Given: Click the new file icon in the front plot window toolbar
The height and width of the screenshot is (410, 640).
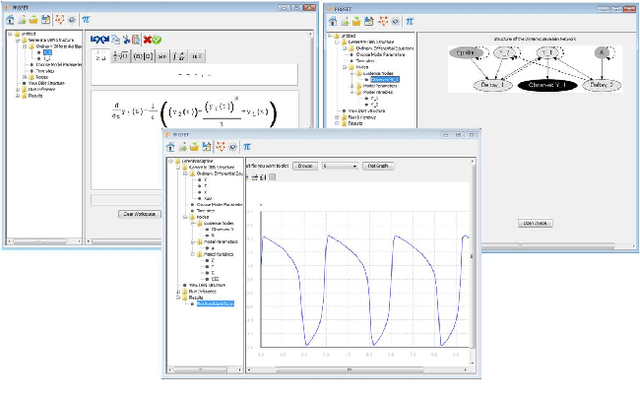Looking at the screenshot, I should [183, 147].
